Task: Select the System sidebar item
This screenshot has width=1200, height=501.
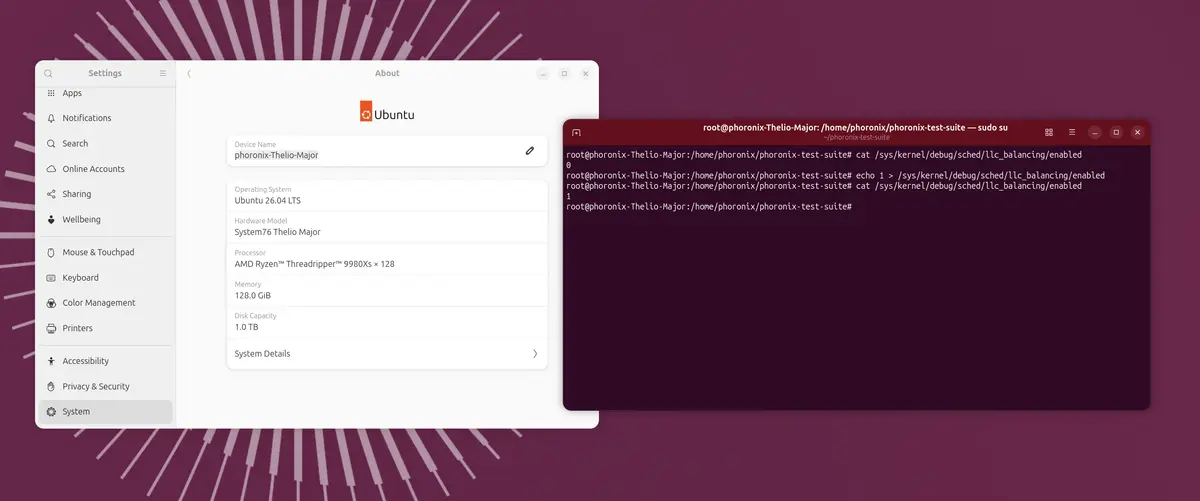Action: 105,411
